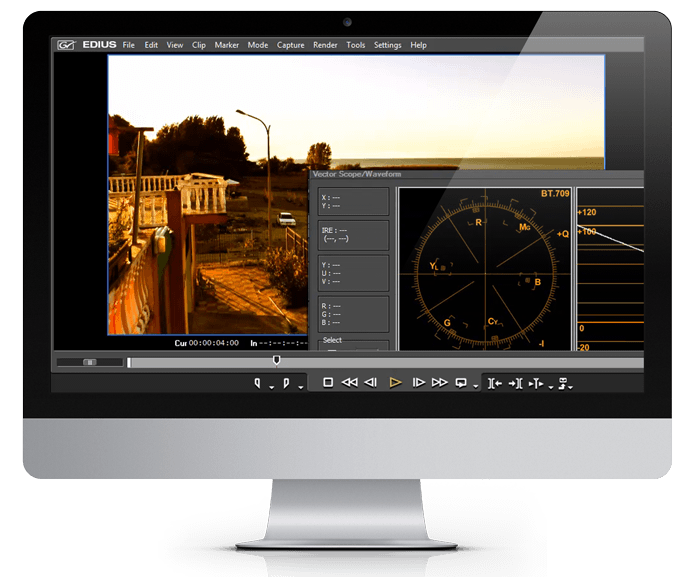Step back to the previous frame
Screen dimensions: 695x577
pyautogui.click(x=371, y=382)
